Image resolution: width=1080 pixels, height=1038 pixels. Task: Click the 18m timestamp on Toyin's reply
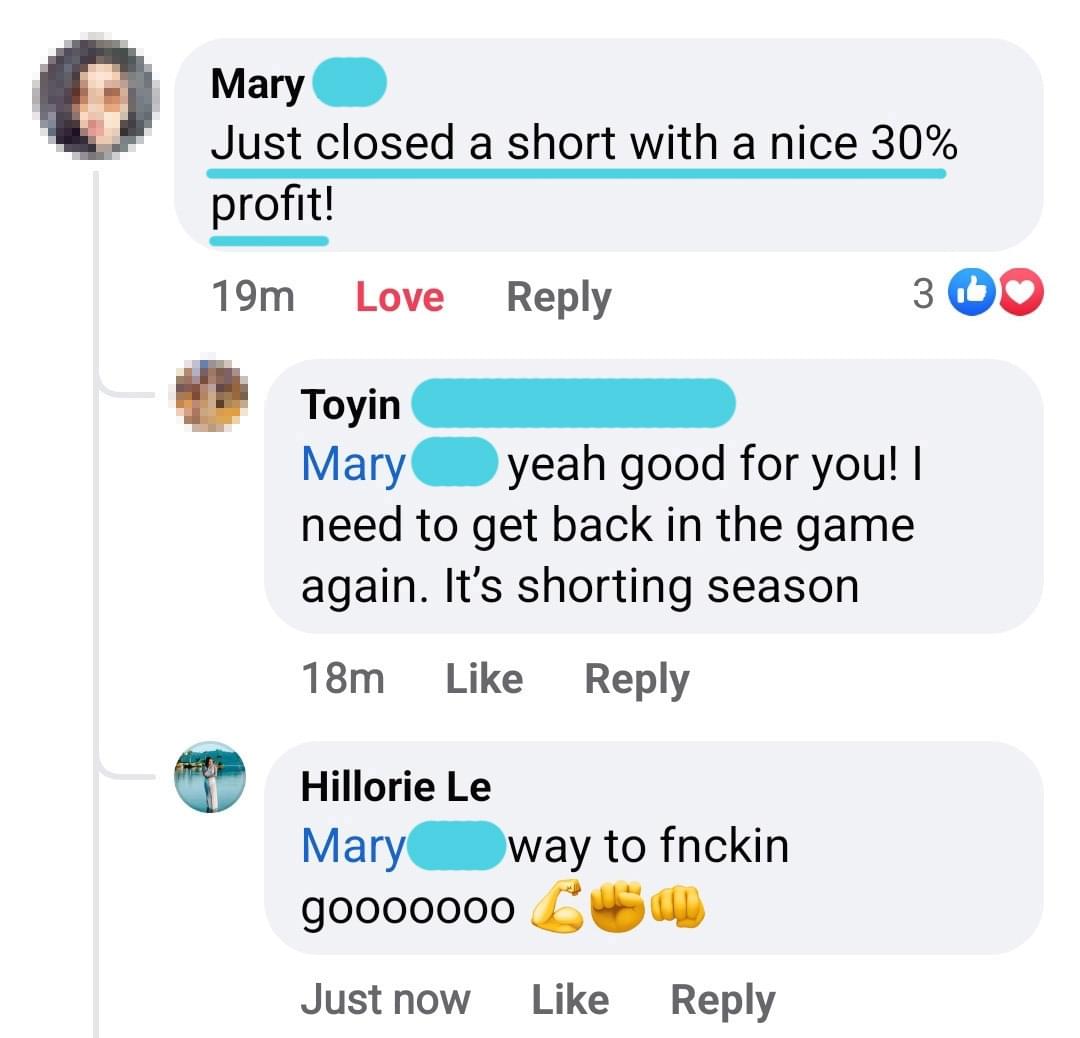tap(342, 678)
